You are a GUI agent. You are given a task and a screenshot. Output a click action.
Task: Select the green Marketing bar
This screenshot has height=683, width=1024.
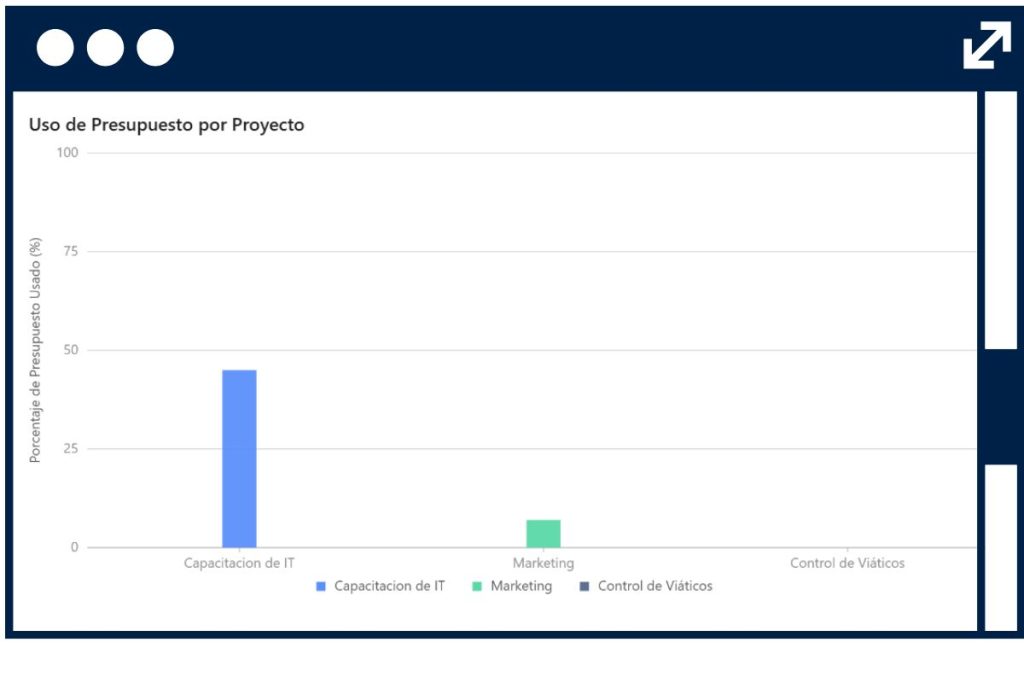click(543, 534)
